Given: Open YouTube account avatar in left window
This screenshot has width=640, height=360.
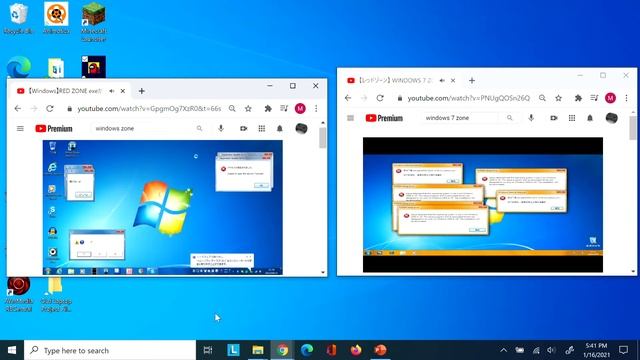Looking at the screenshot, I should coord(301,129).
